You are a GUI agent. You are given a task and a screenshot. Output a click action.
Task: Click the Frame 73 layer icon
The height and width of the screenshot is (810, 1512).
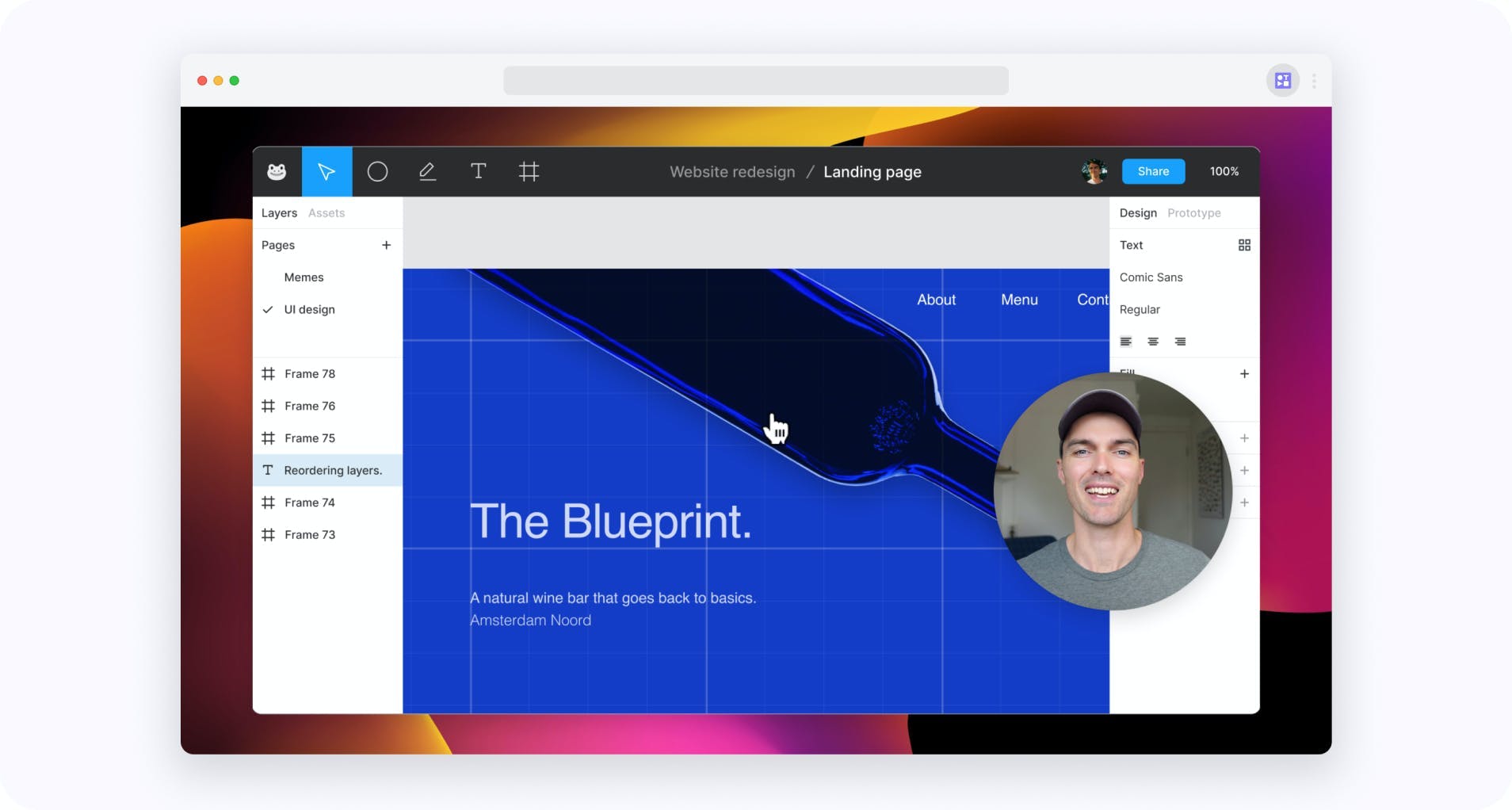[269, 535]
